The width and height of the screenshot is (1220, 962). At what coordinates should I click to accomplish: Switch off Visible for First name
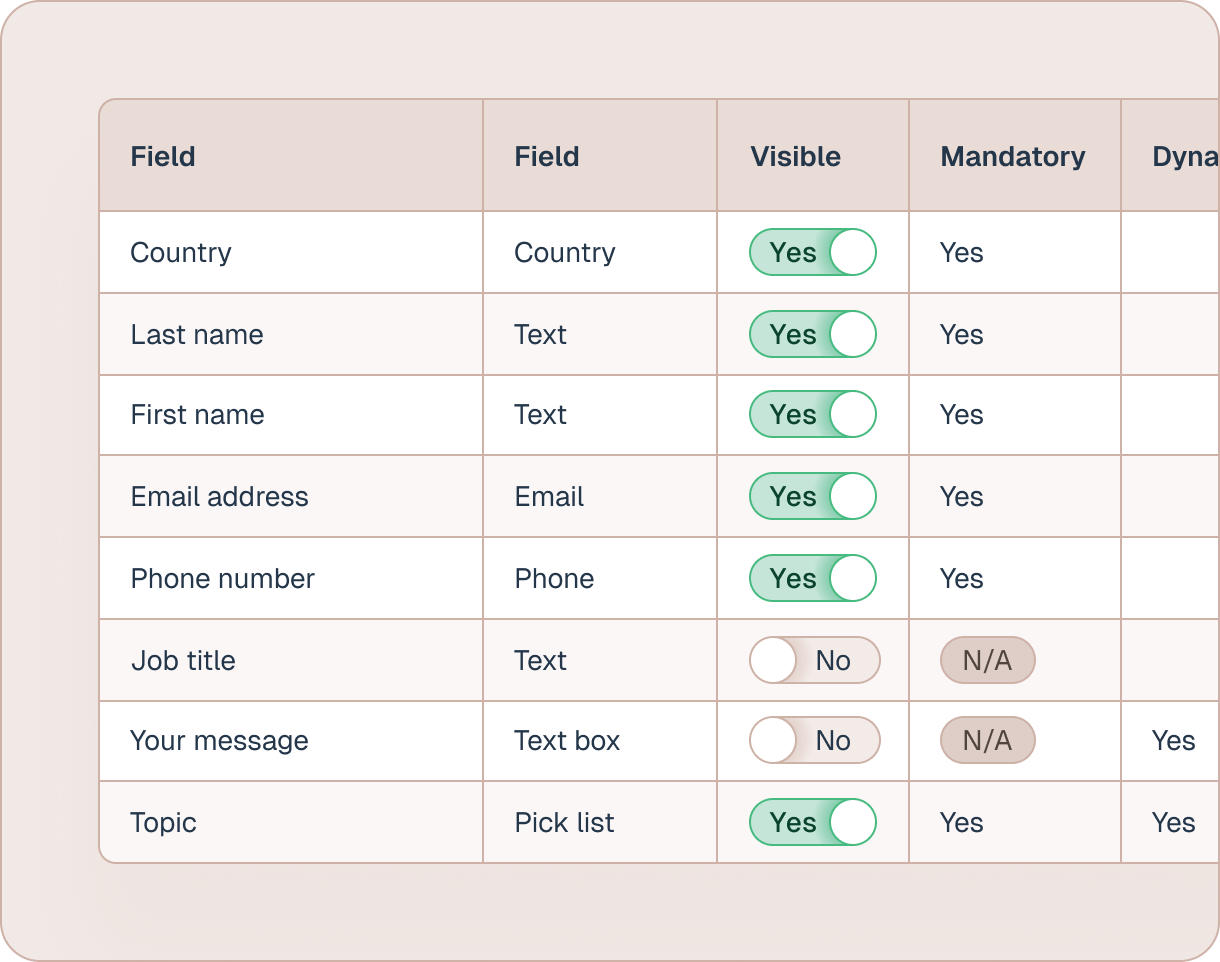[x=812, y=414]
